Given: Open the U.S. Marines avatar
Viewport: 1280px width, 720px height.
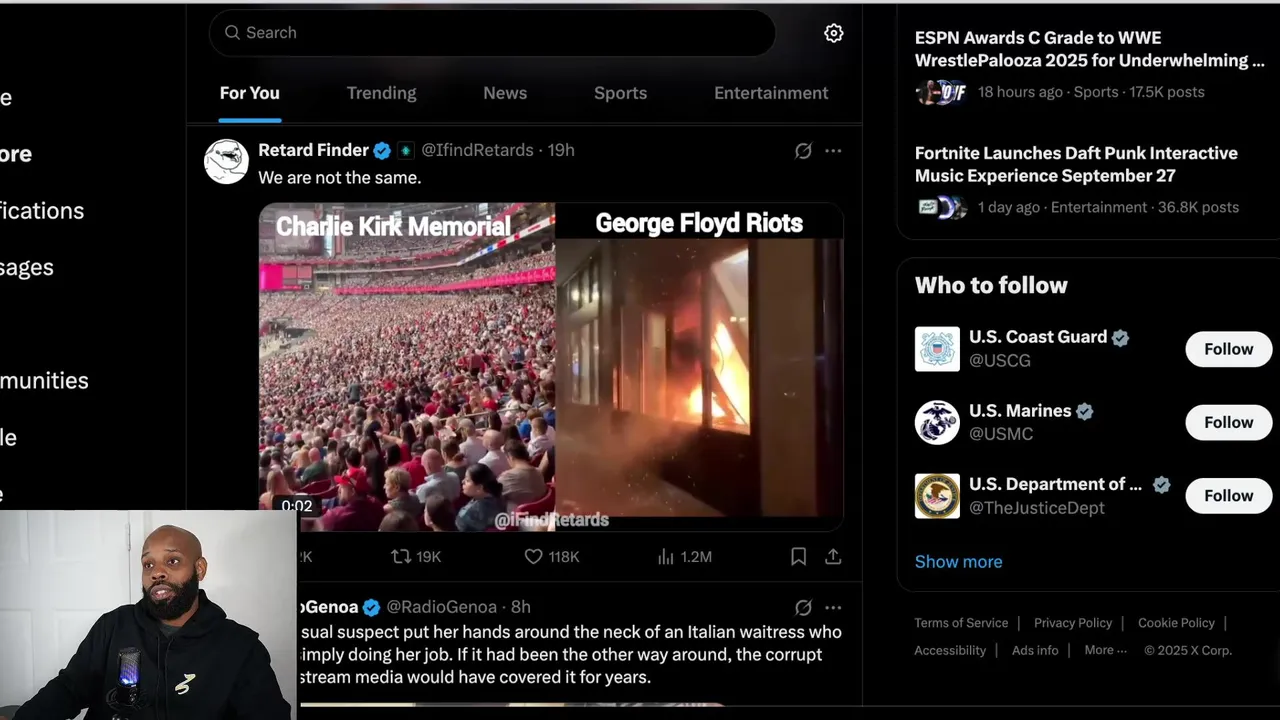Looking at the screenshot, I should coord(937,422).
